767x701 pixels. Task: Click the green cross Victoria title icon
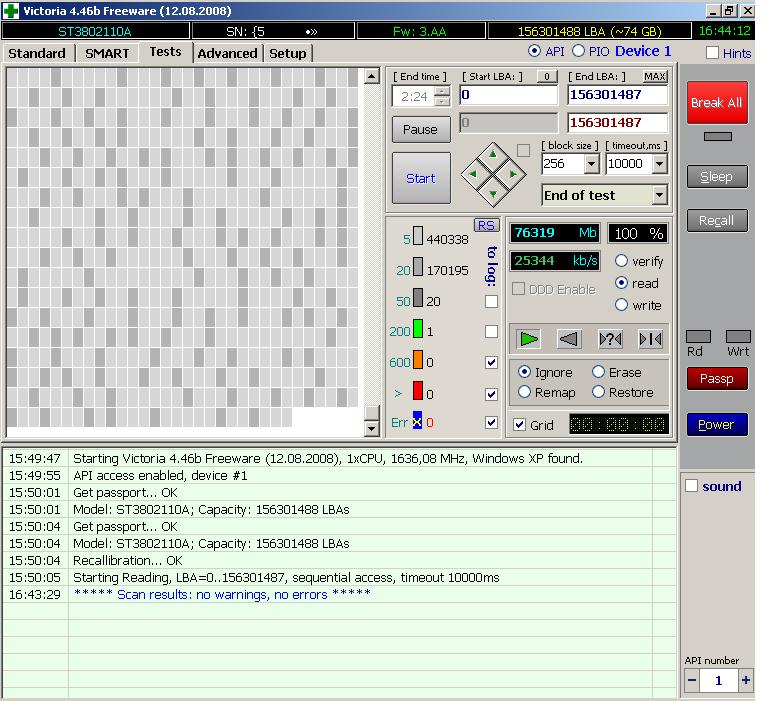click(x=11, y=11)
